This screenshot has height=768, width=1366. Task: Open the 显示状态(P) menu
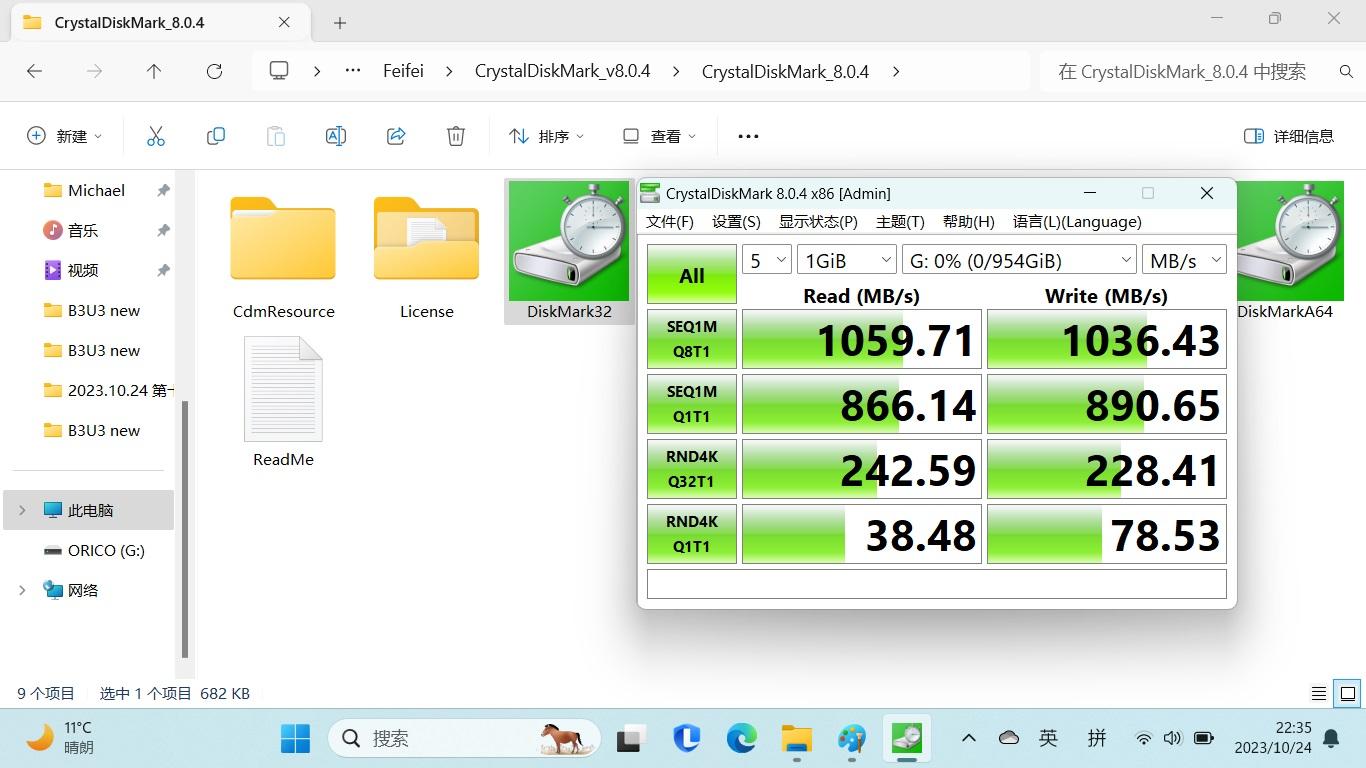[818, 222]
